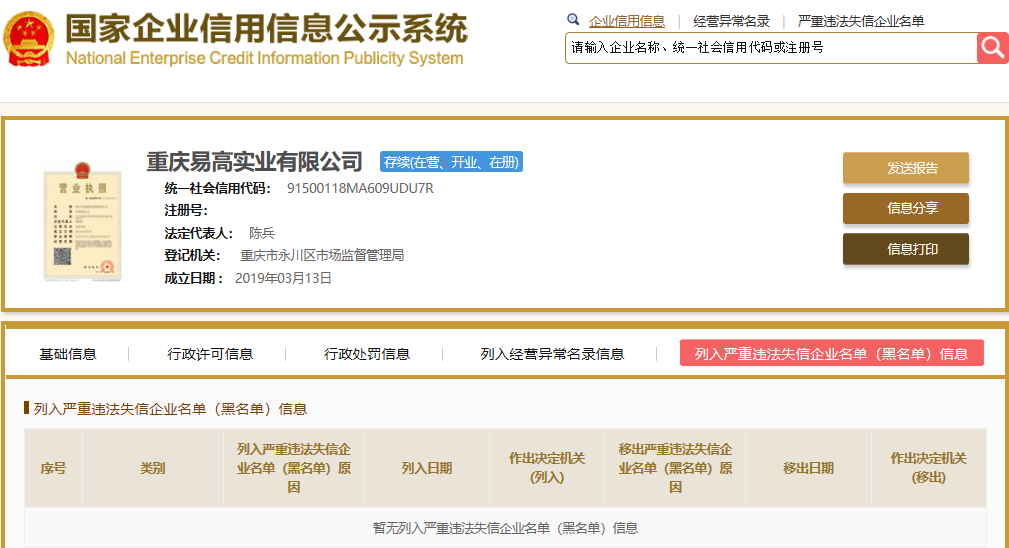Select the 企业信用信息 search category
This screenshot has width=1009, height=548.
(x=626, y=21)
